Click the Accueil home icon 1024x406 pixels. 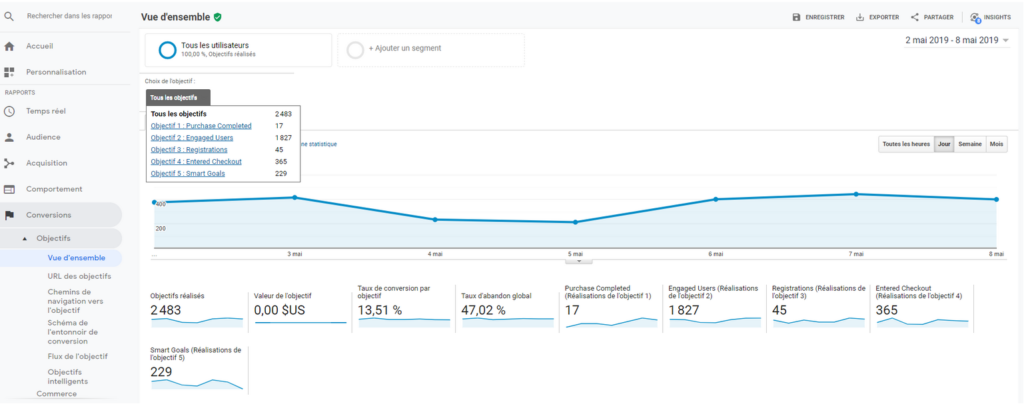(x=10, y=46)
